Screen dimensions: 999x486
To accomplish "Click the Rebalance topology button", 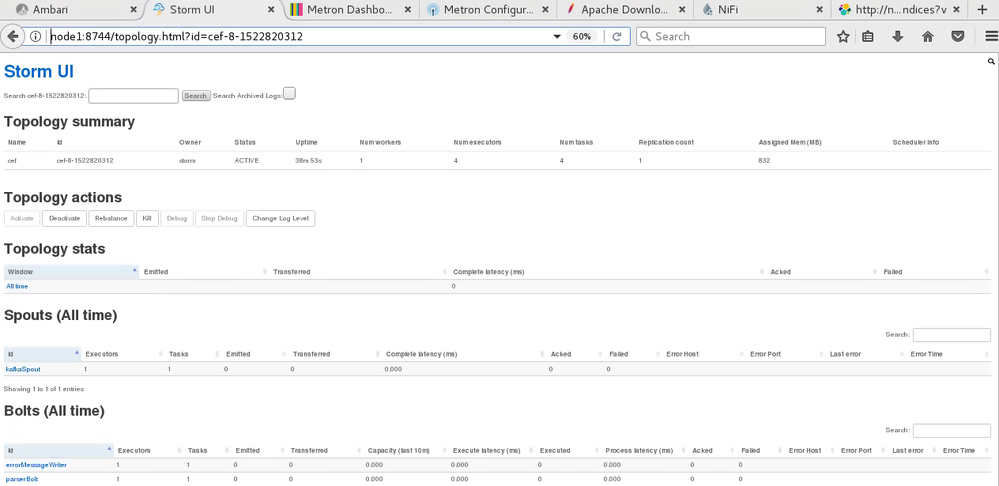I will point(111,218).
